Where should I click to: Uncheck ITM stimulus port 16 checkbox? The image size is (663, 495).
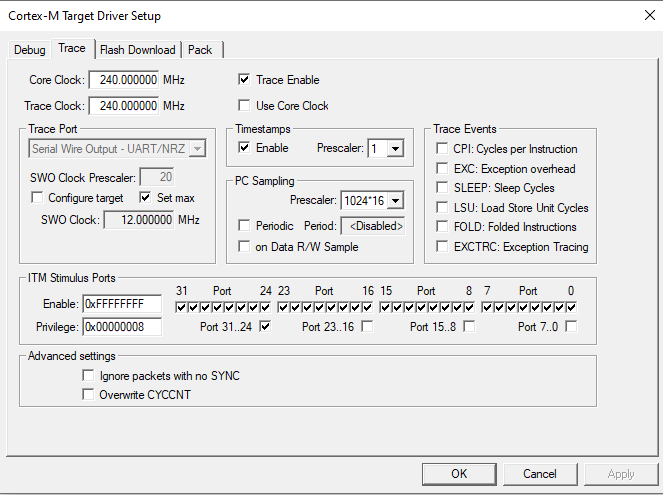point(368,307)
